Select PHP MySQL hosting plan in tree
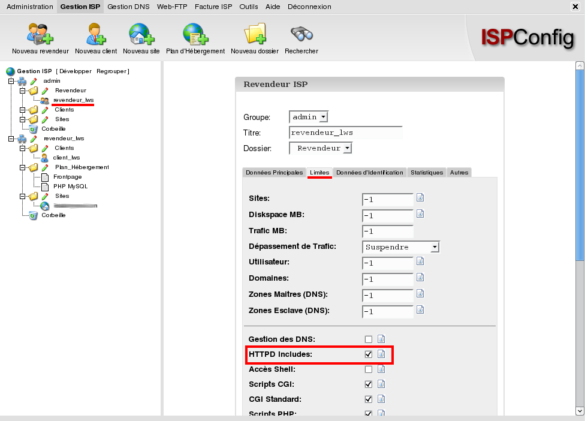Image resolution: width=585 pixels, height=421 pixels. coord(71,186)
